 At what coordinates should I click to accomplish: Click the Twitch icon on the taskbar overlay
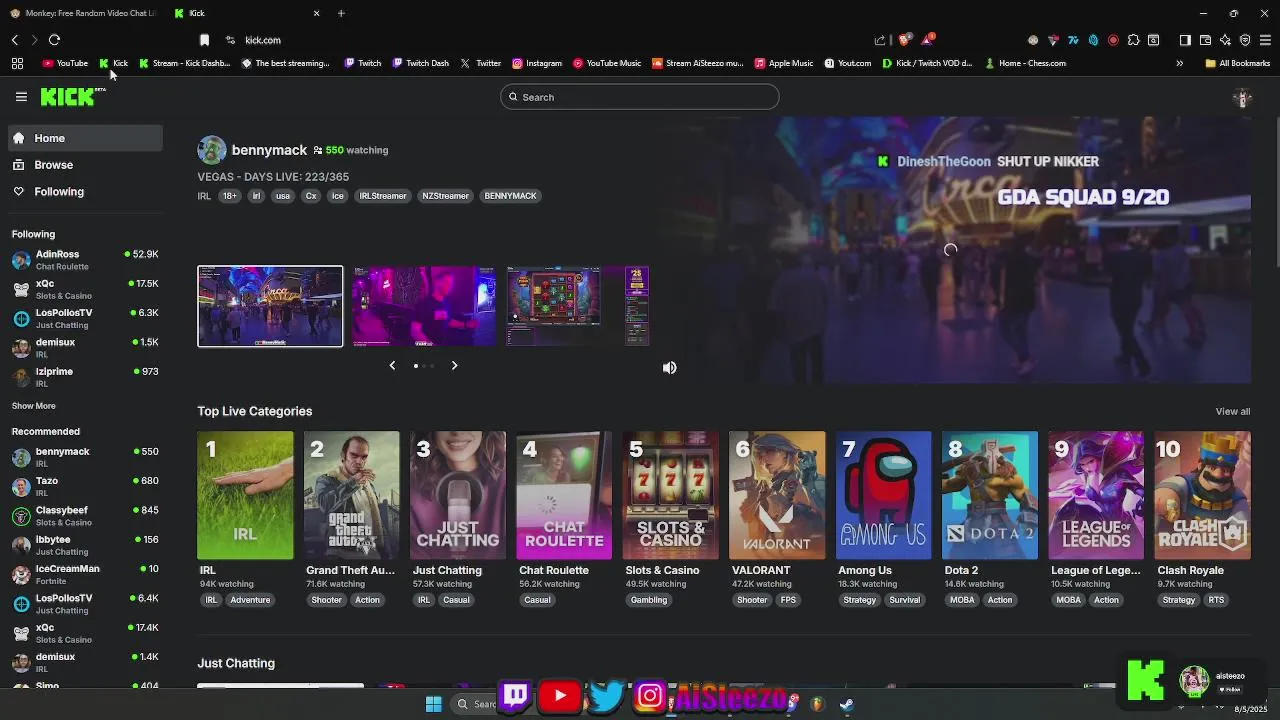coord(516,695)
